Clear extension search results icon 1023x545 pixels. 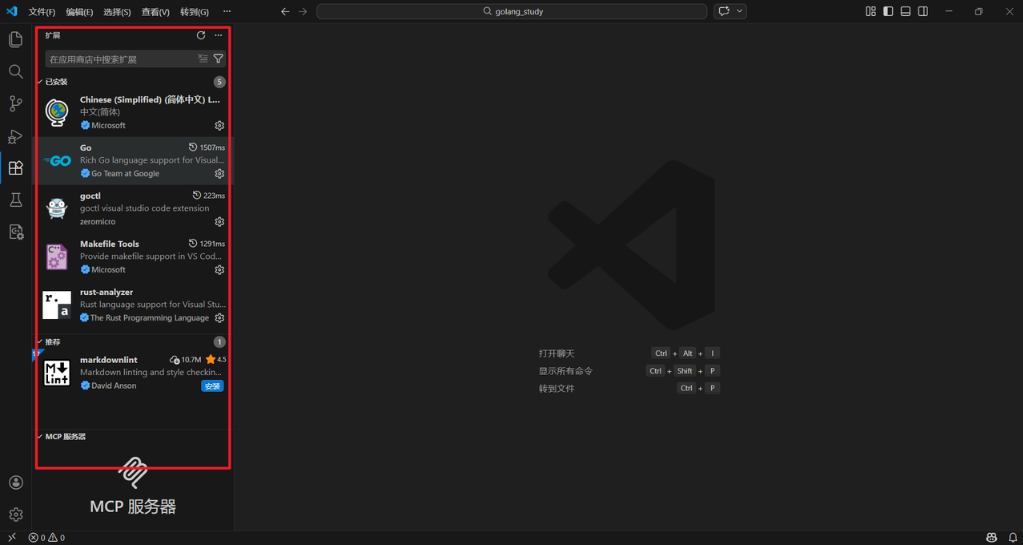click(203, 59)
